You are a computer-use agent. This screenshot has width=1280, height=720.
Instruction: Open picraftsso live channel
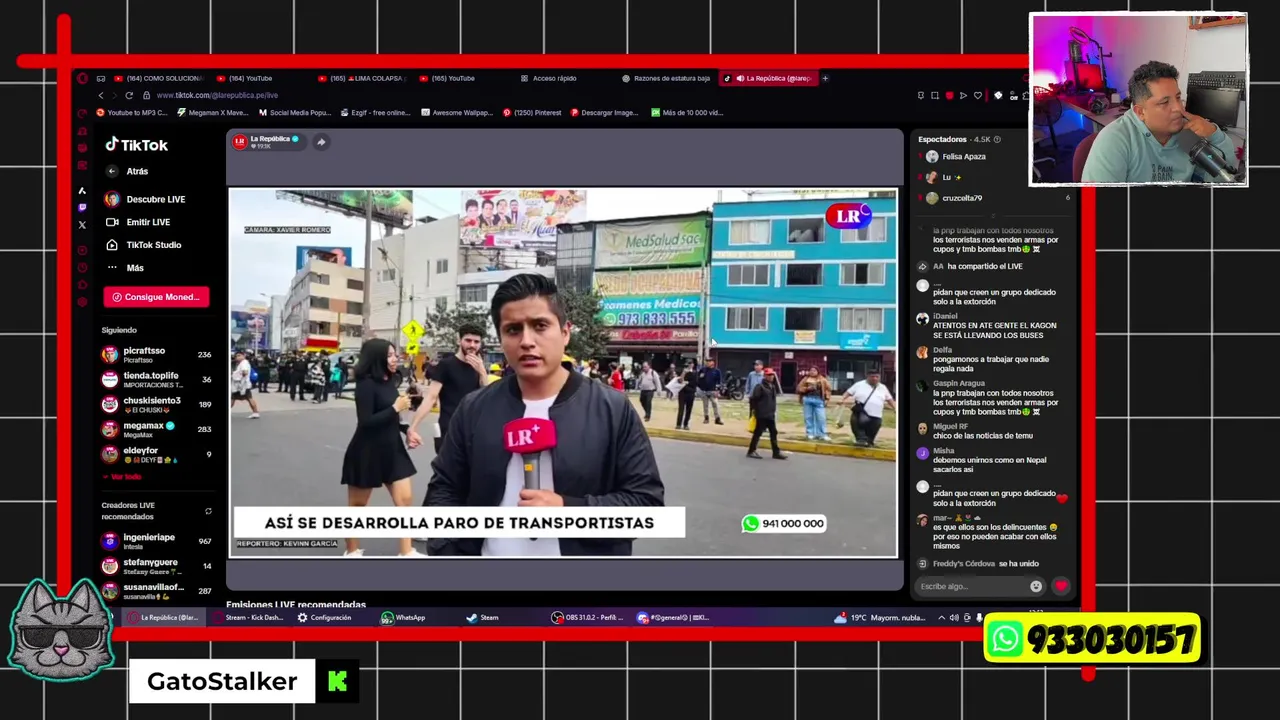click(x=156, y=354)
